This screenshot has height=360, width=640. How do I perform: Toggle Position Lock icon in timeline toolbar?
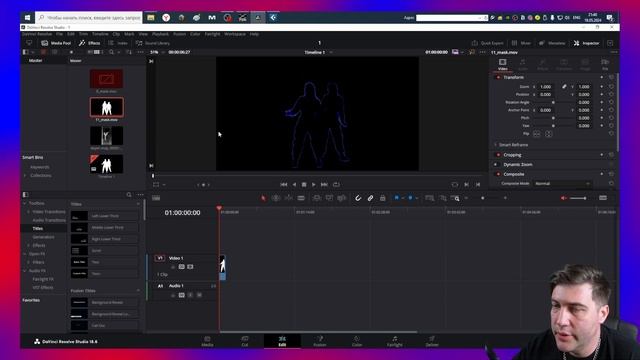tap(382, 198)
